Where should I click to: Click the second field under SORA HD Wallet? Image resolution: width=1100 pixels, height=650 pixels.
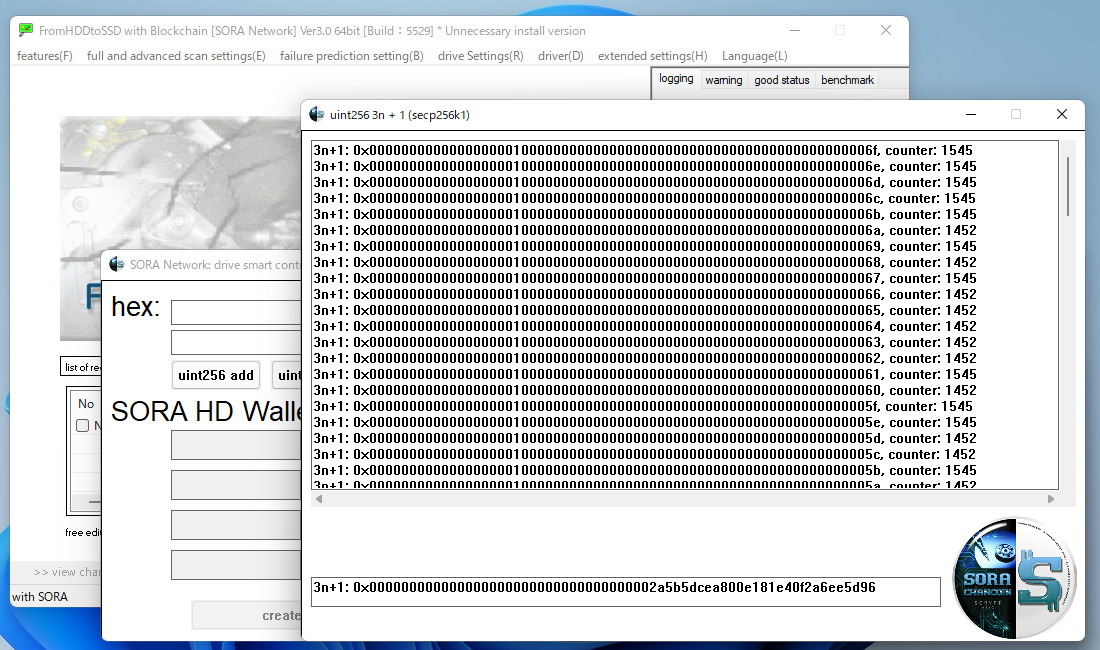pos(236,485)
